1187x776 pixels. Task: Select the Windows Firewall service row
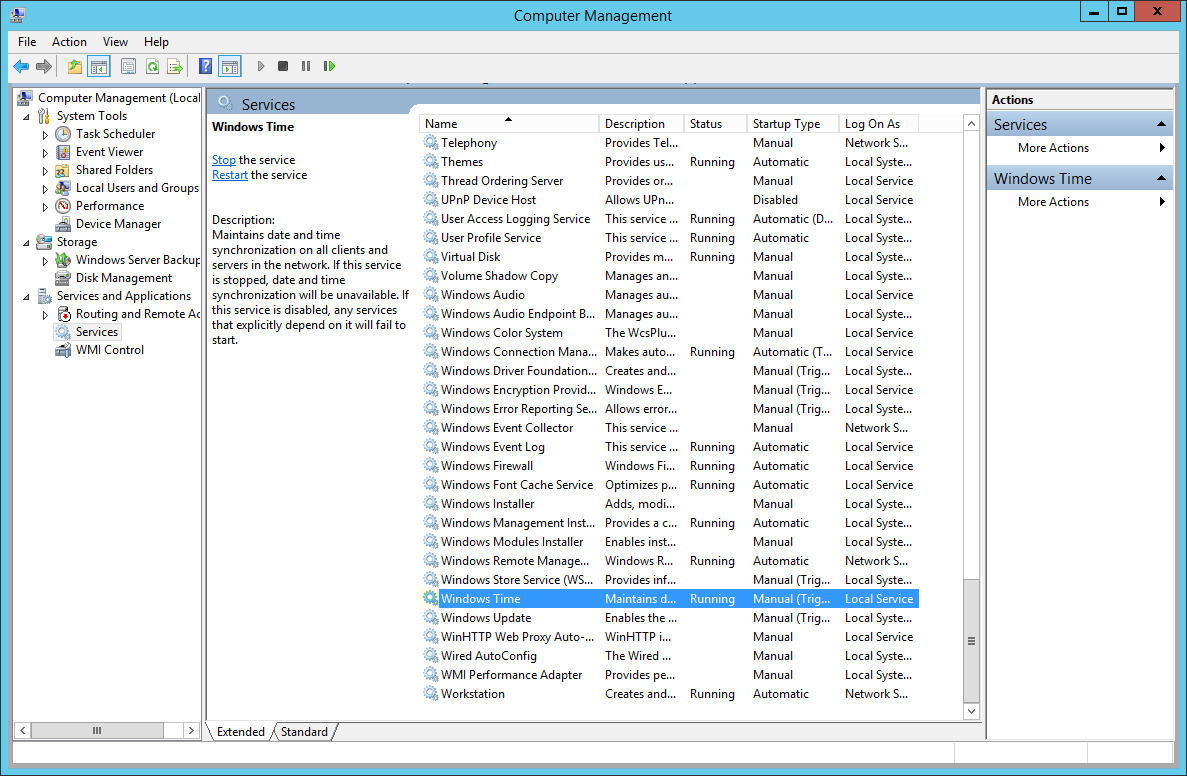click(669, 466)
